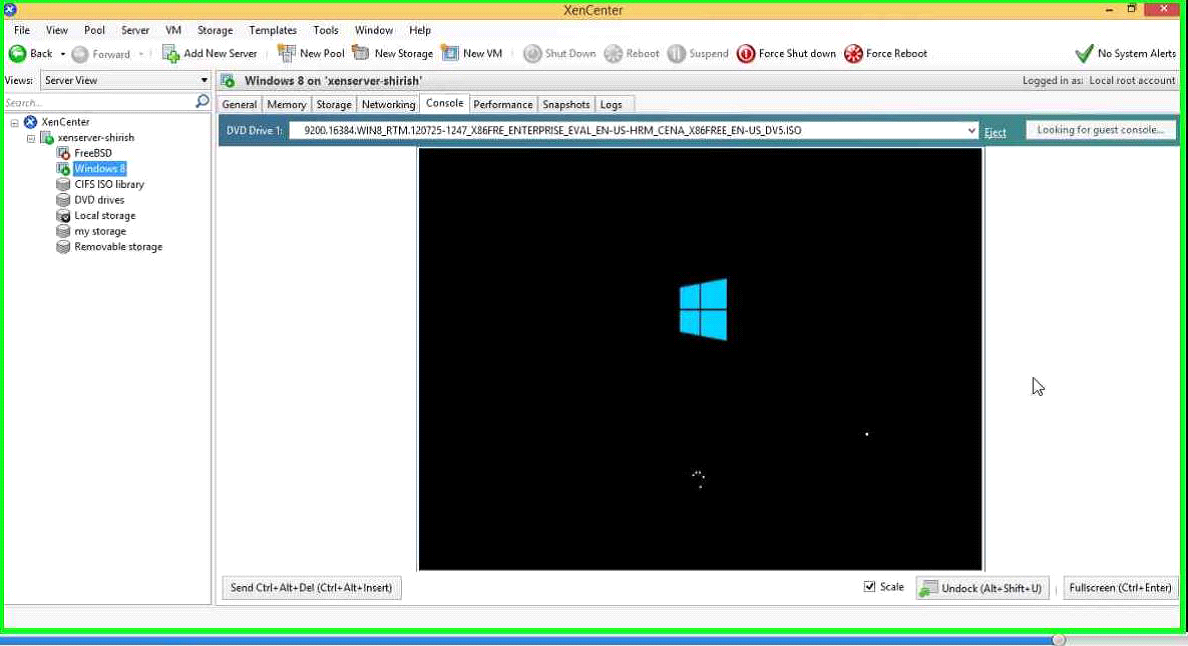Open the VM menu

(x=174, y=30)
